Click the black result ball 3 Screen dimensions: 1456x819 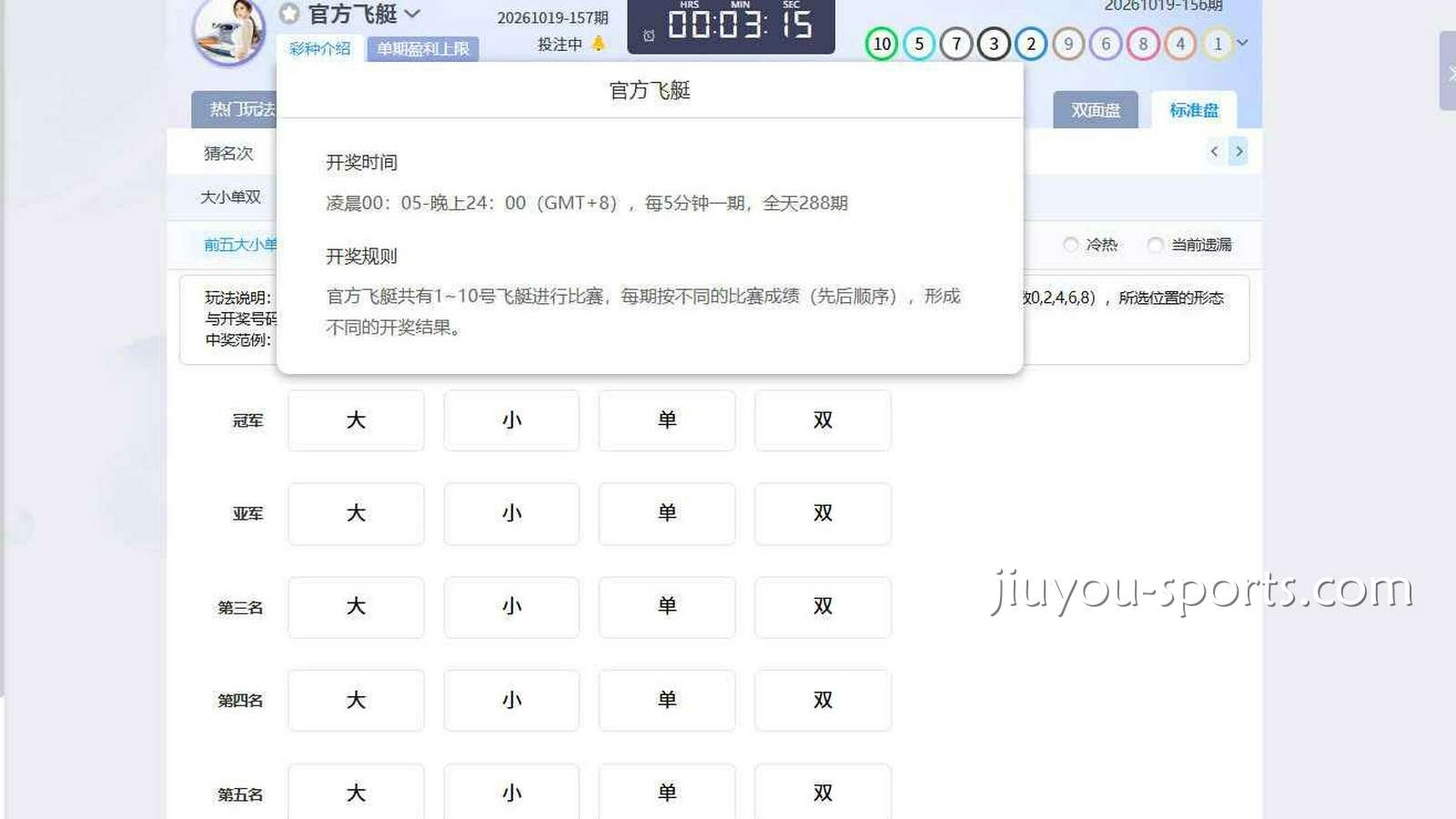[994, 44]
